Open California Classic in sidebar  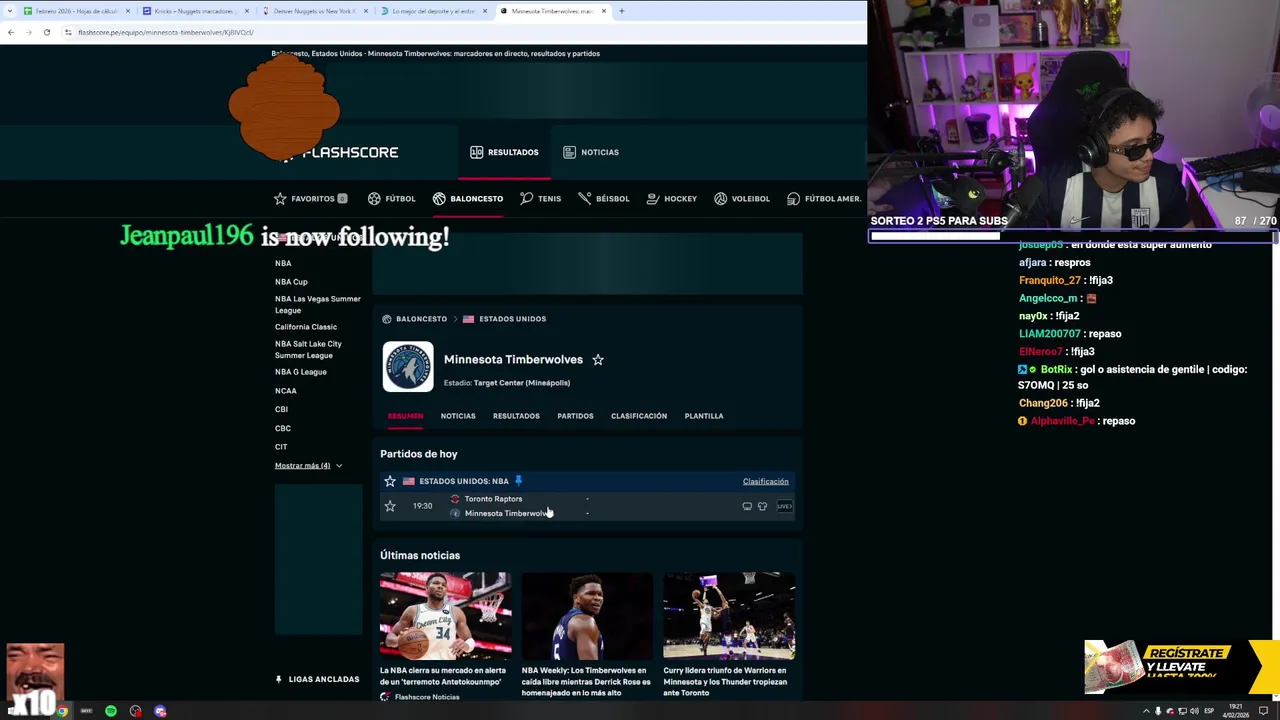pyautogui.click(x=306, y=327)
